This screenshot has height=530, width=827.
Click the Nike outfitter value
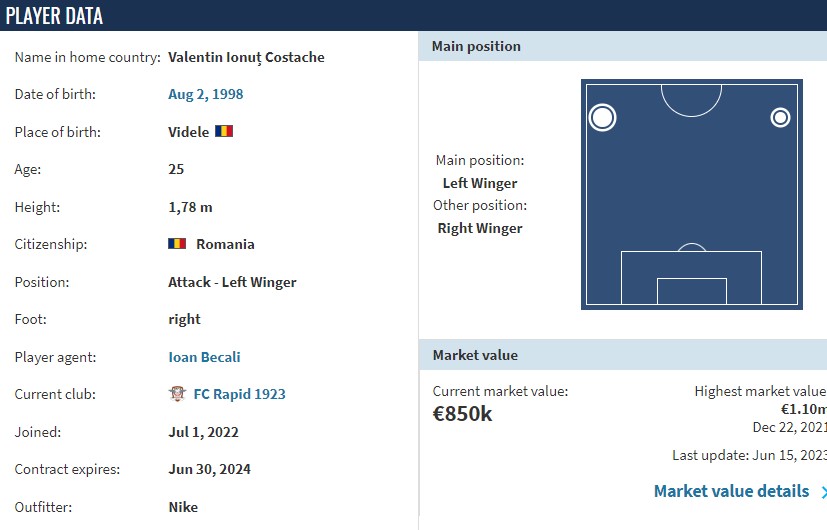pyautogui.click(x=183, y=507)
